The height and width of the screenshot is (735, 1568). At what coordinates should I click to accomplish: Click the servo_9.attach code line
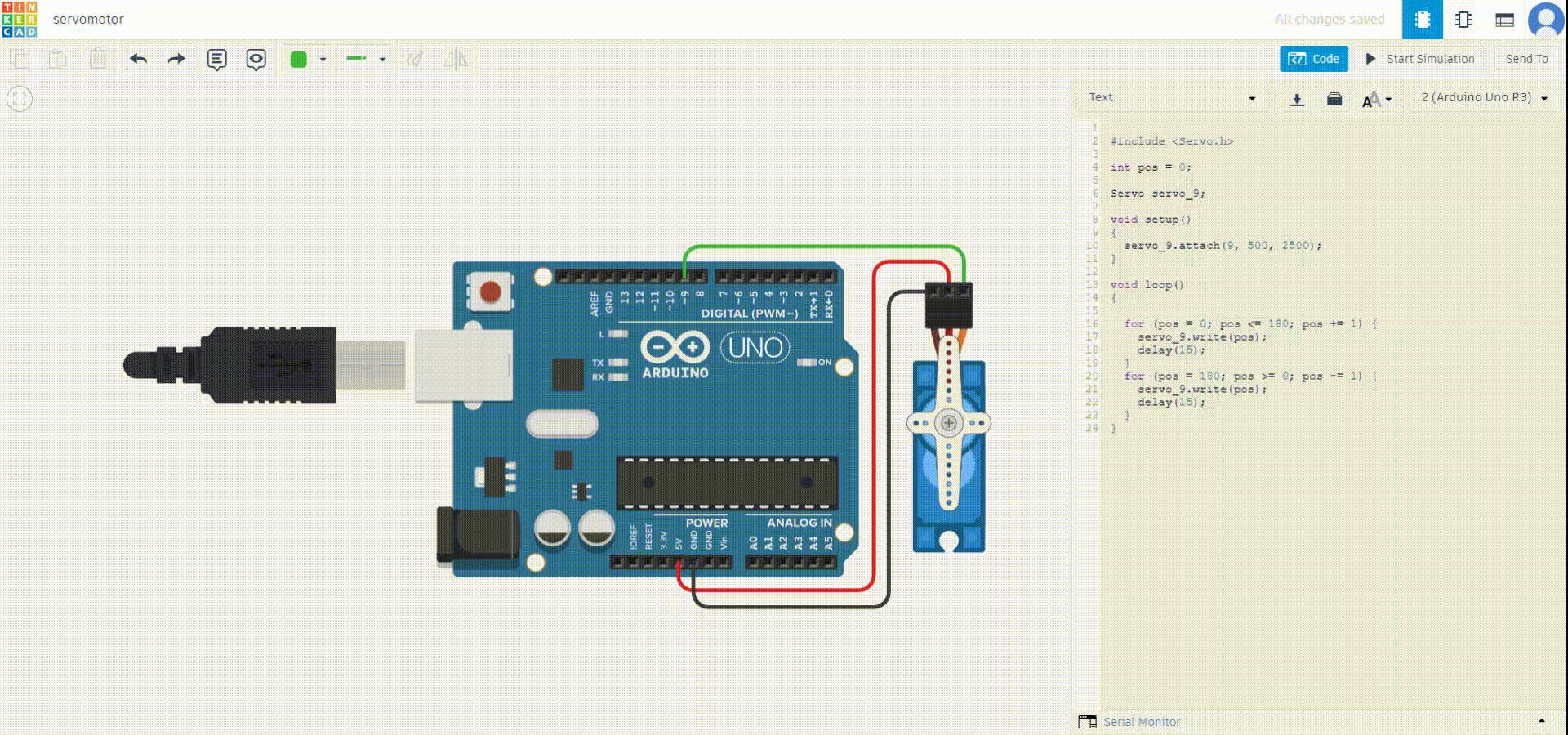click(1223, 246)
